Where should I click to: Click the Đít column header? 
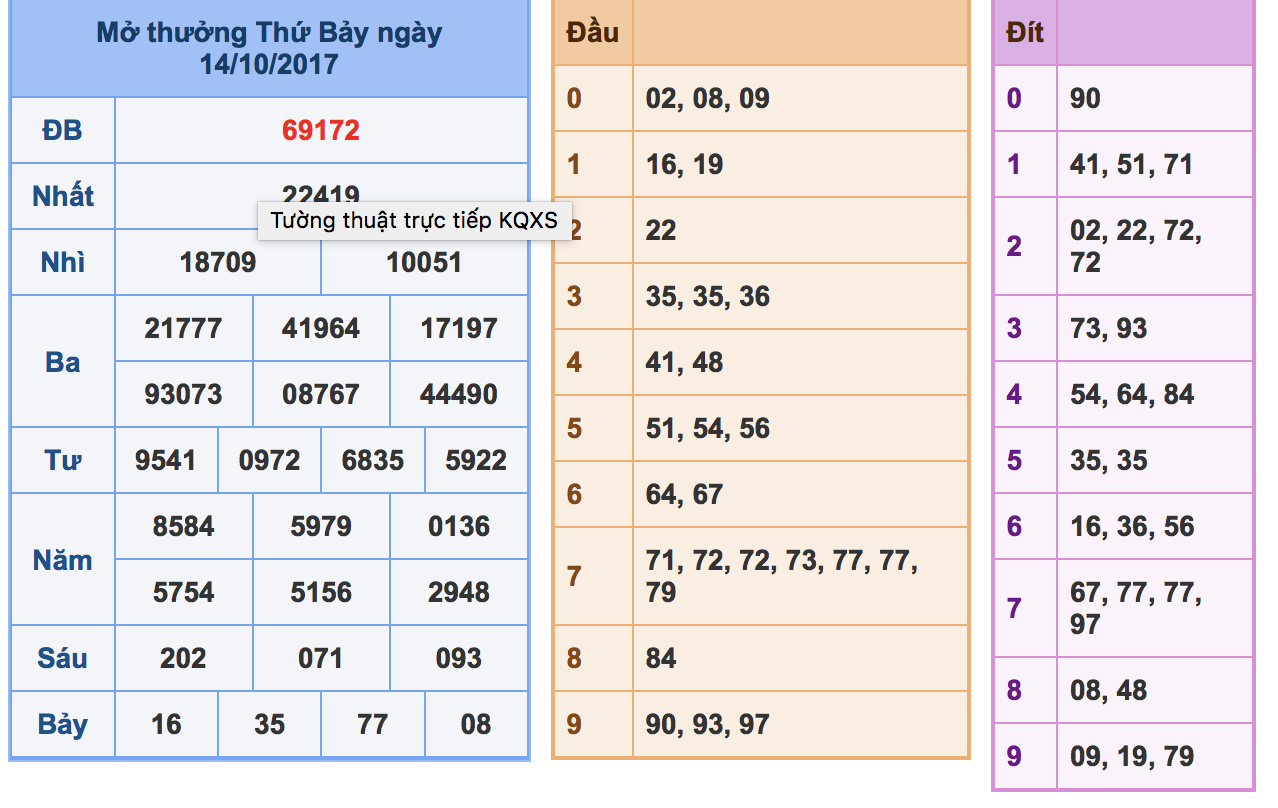(1025, 32)
